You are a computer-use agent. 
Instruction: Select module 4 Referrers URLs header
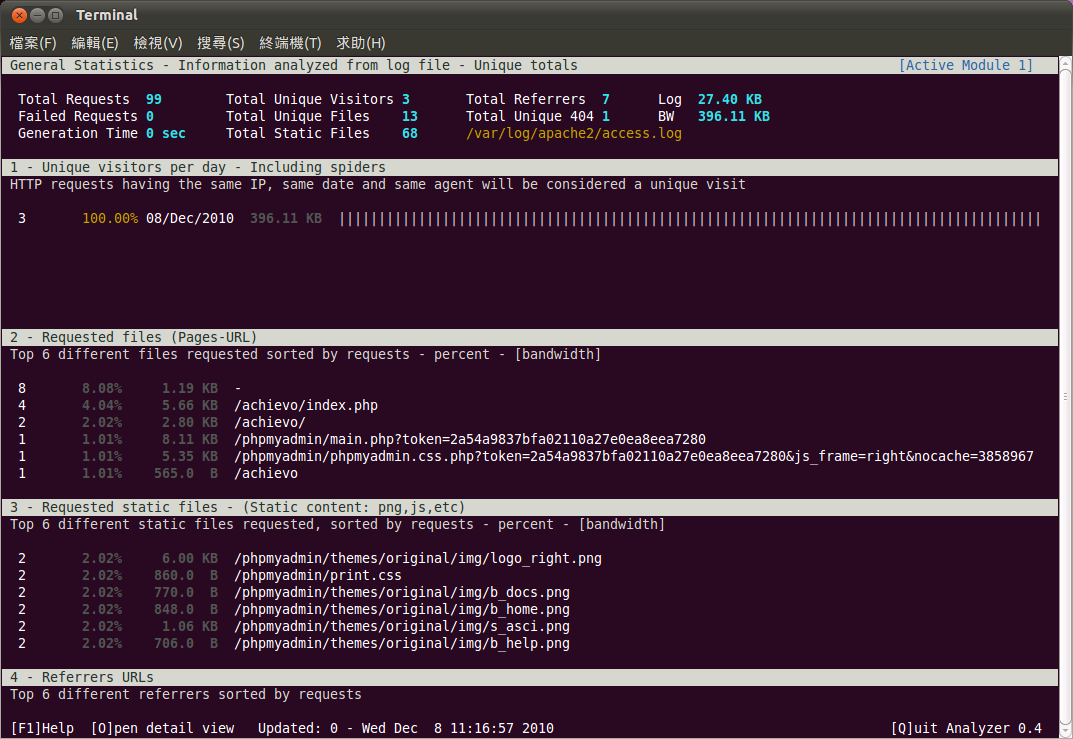point(530,677)
